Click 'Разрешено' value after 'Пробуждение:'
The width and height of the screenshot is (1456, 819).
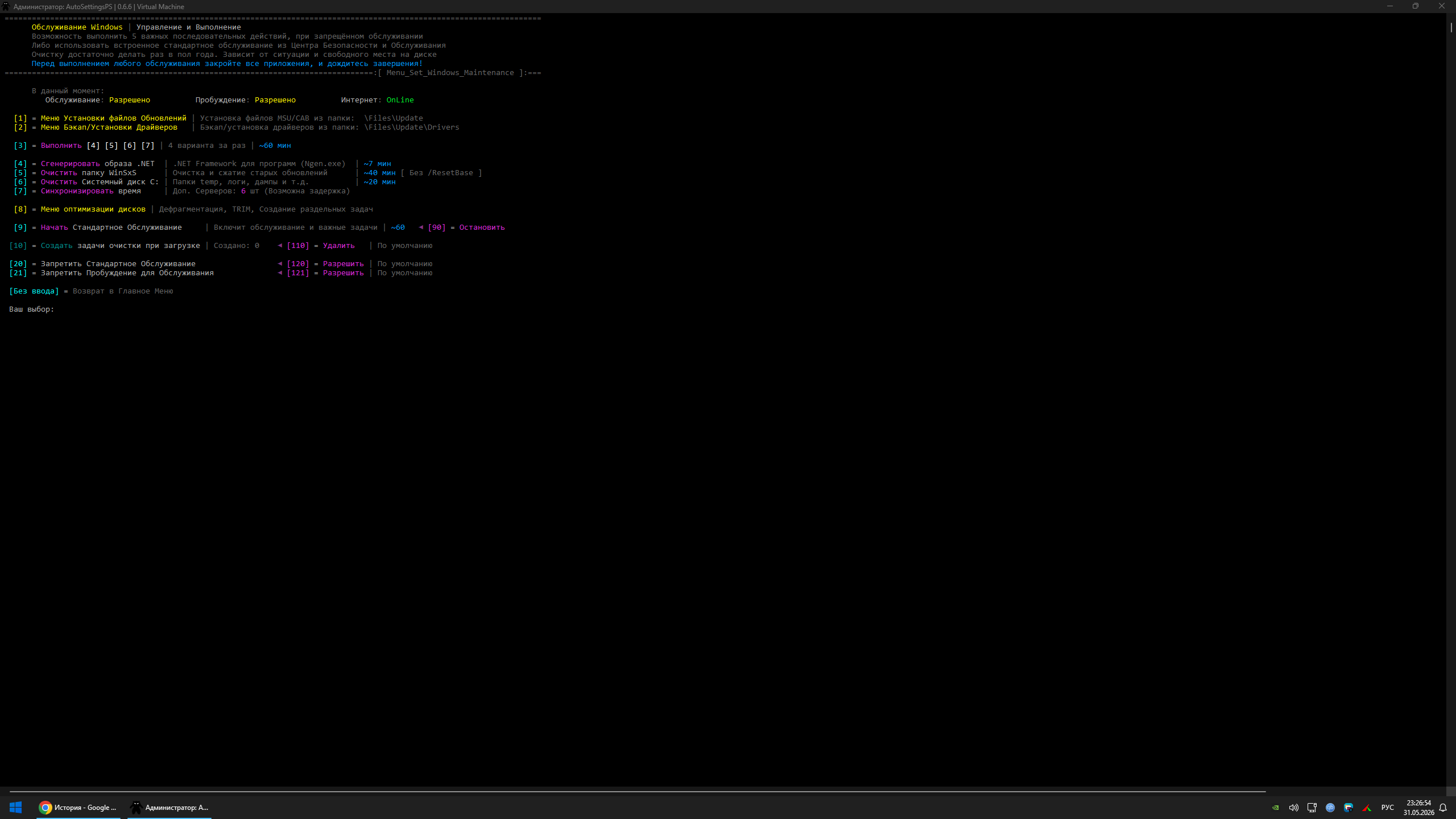click(275, 100)
